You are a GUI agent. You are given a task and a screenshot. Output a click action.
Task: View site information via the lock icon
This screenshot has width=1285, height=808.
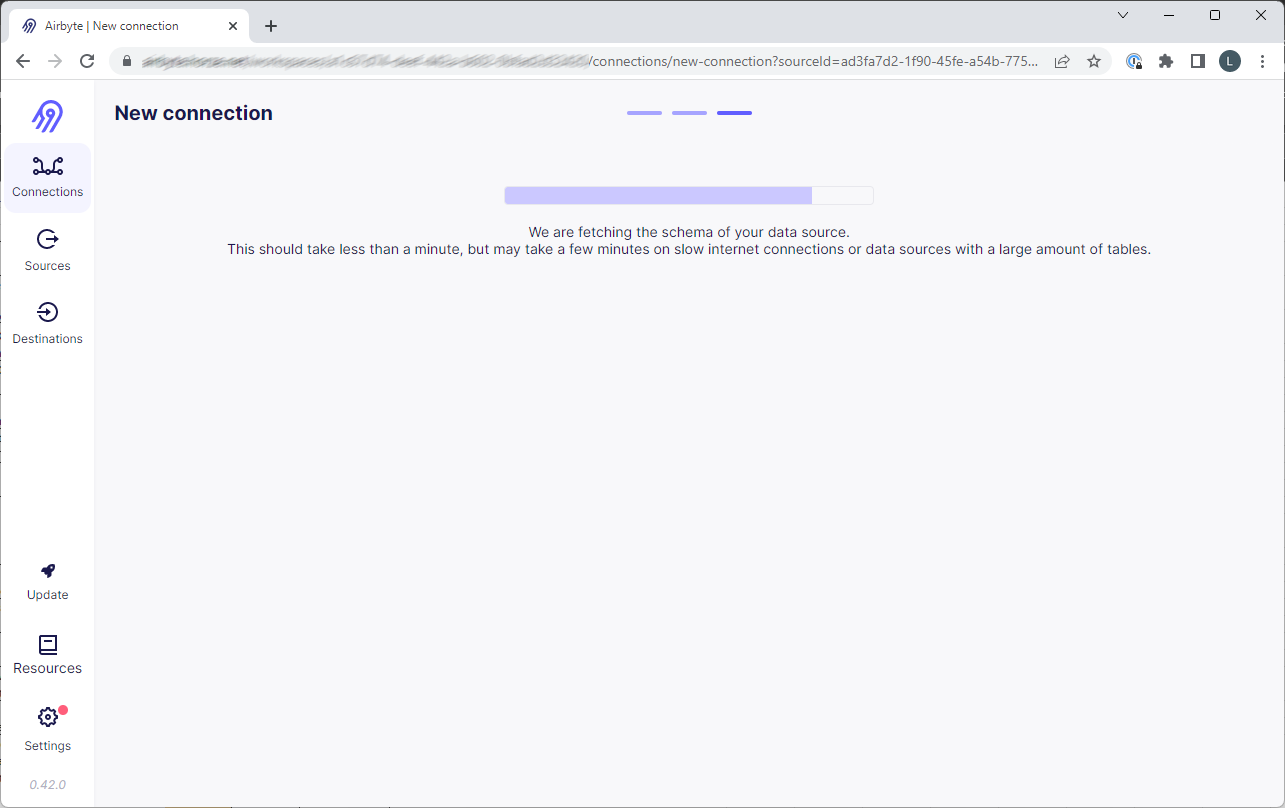(126, 61)
